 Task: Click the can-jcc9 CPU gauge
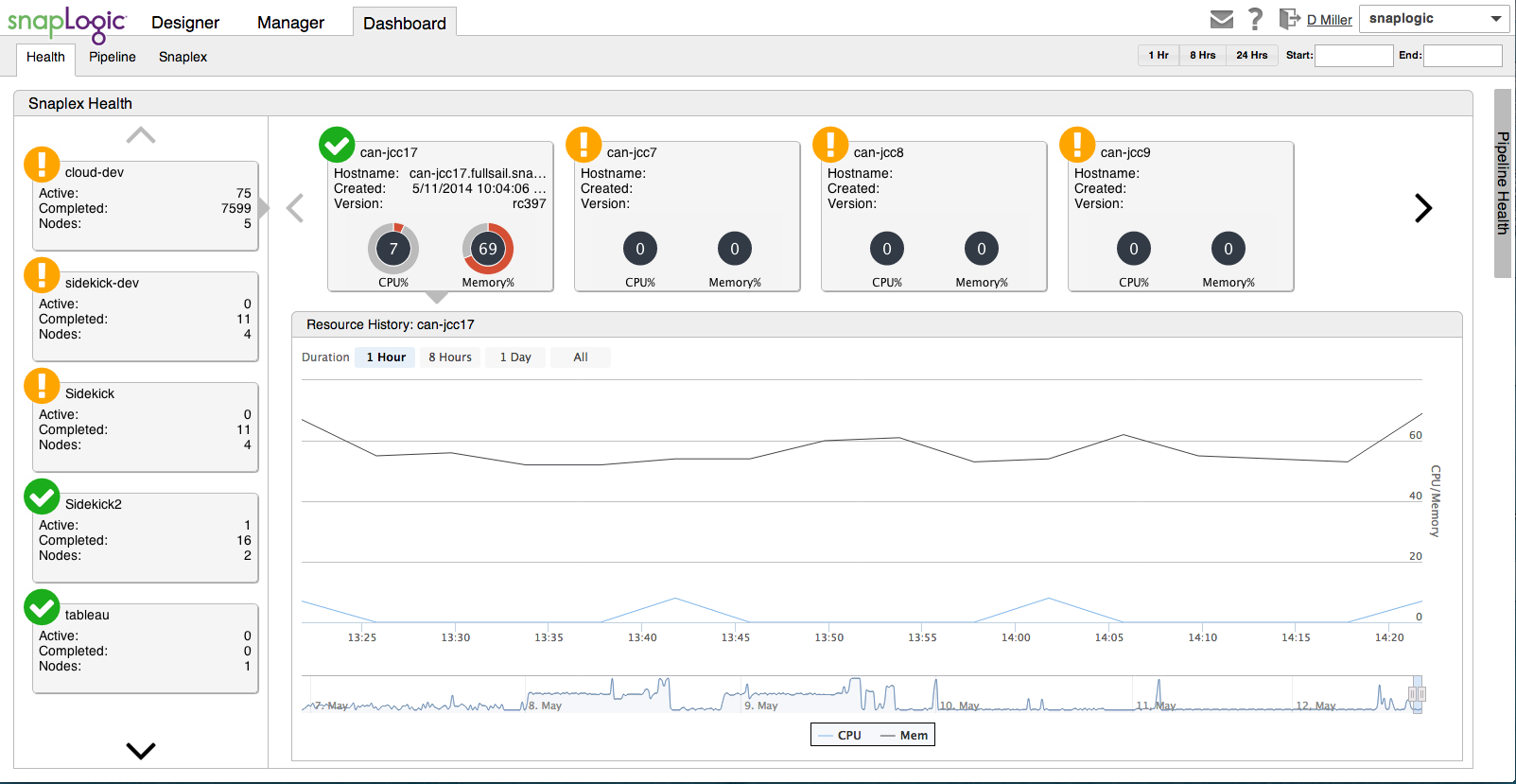tap(1134, 249)
